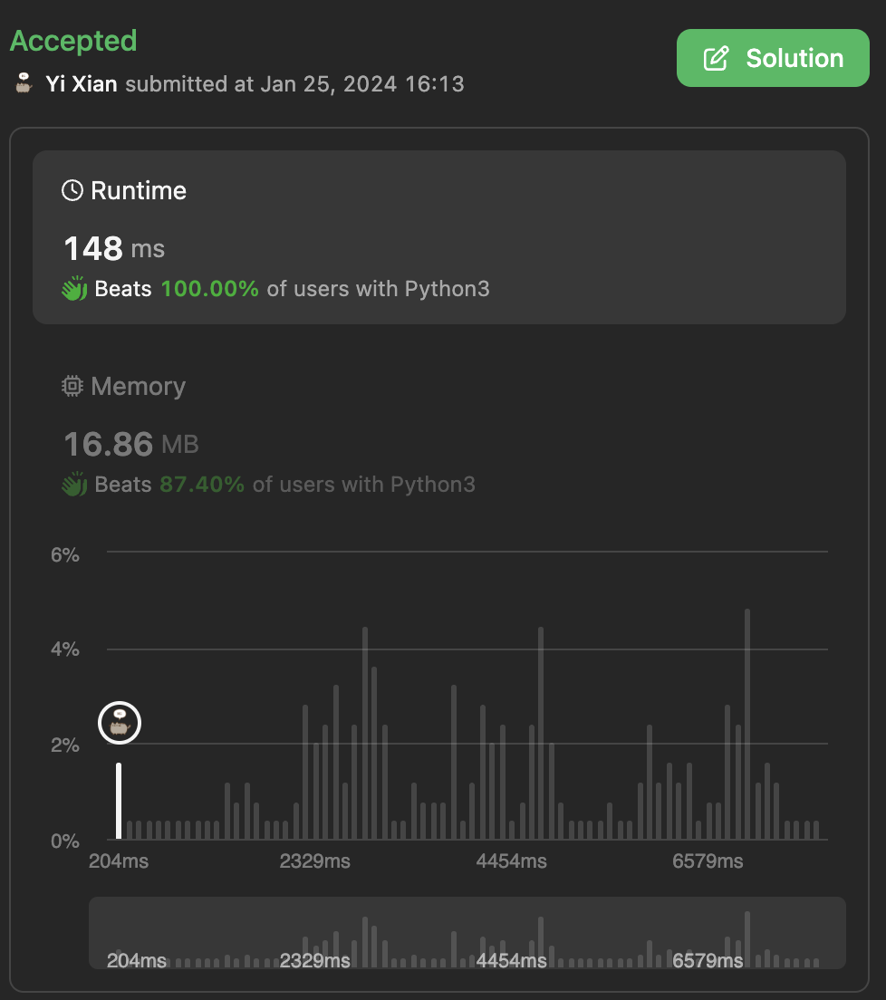Click the tallest bar in the distribution chart
Image resolution: width=886 pixels, height=1000 pixels.
(747, 724)
